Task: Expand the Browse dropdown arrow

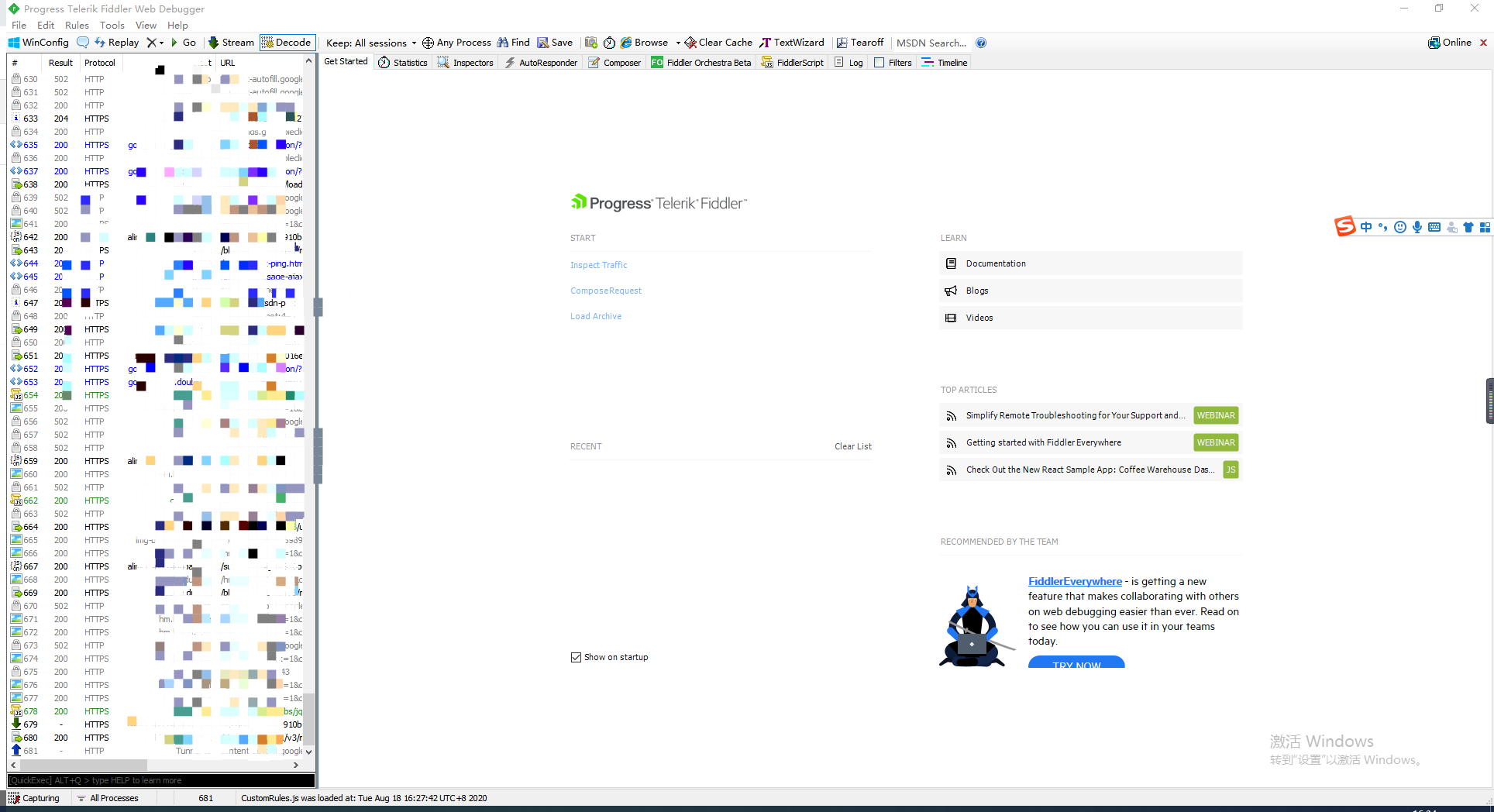Action: click(x=677, y=43)
